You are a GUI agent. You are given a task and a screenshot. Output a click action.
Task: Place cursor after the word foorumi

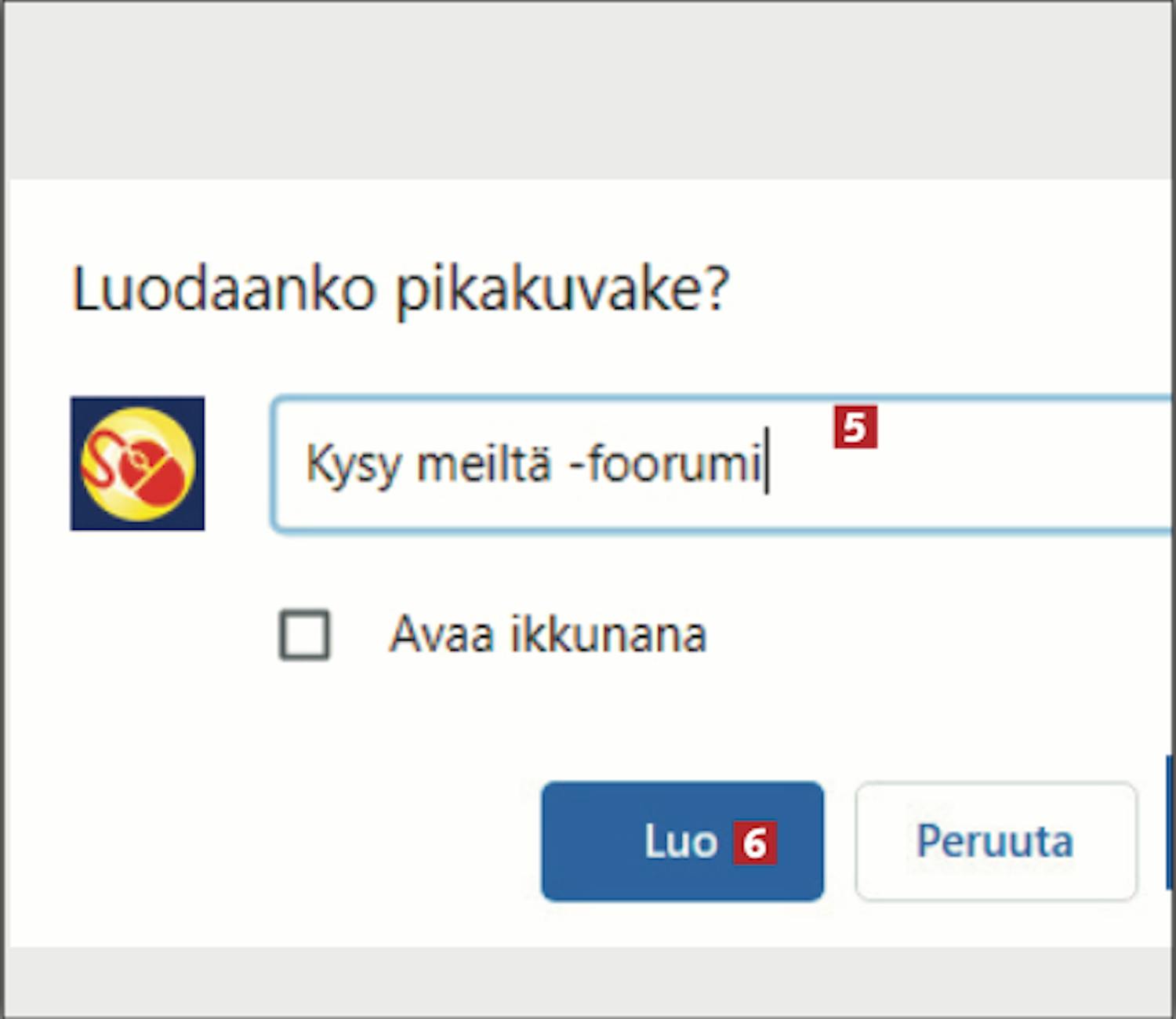point(765,463)
